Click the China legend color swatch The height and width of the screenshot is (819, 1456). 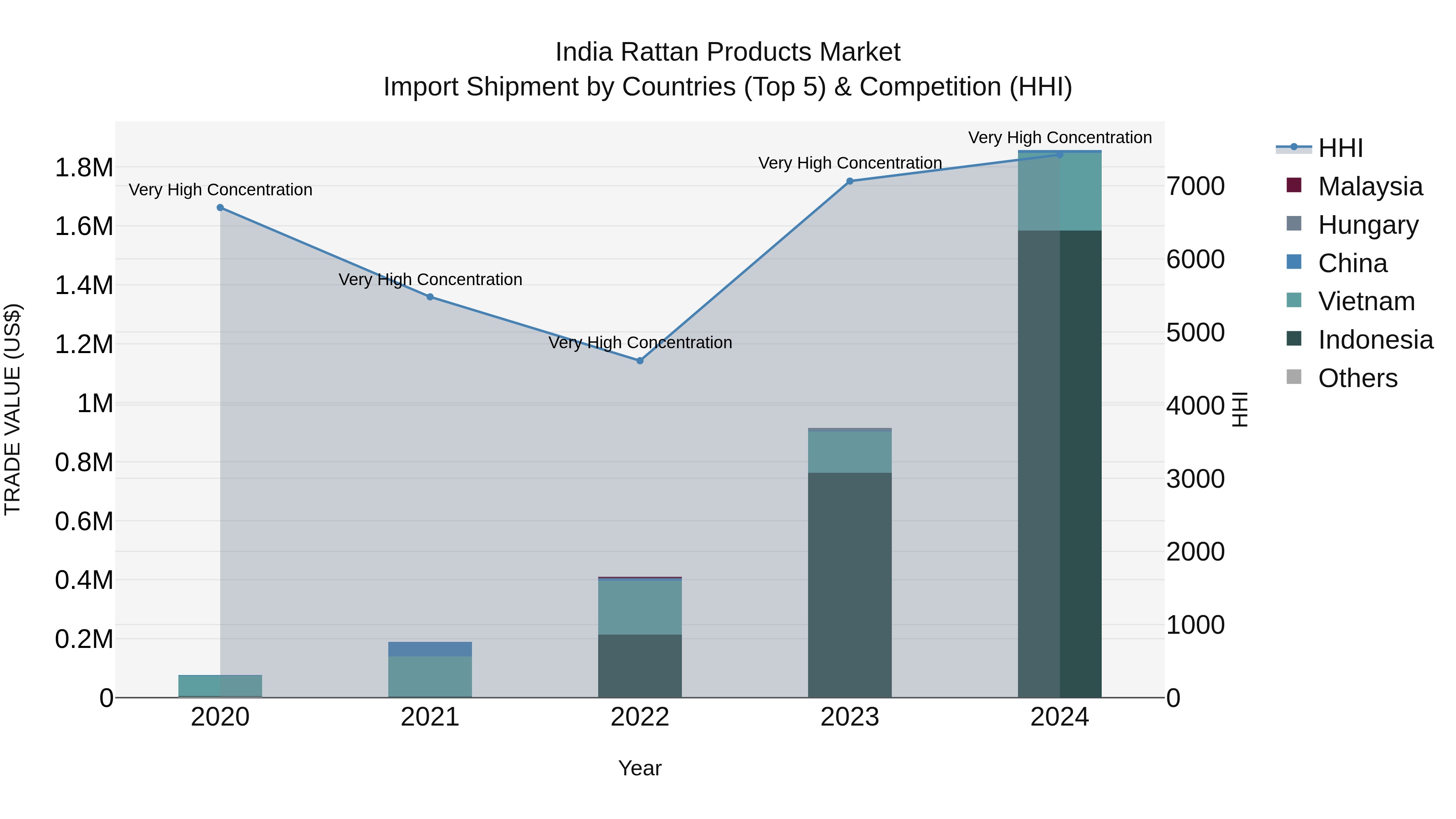(1294, 262)
